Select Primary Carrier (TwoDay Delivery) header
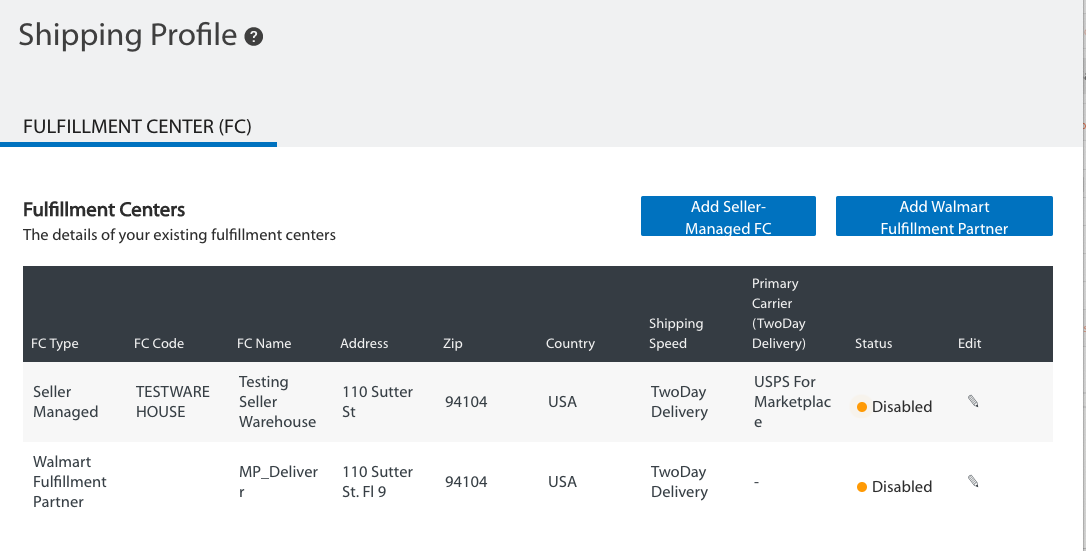Screen dimensions: 1086x551 [779, 314]
